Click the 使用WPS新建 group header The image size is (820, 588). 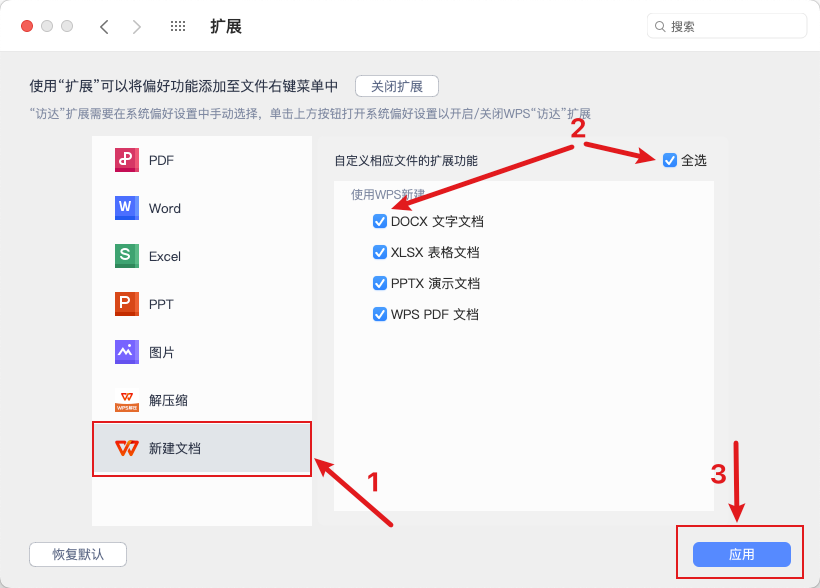(388, 195)
